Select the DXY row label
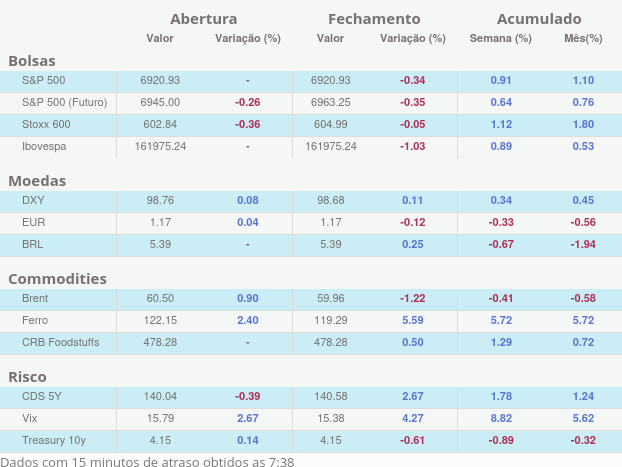This screenshot has height=467, width=622. coord(33,200)
